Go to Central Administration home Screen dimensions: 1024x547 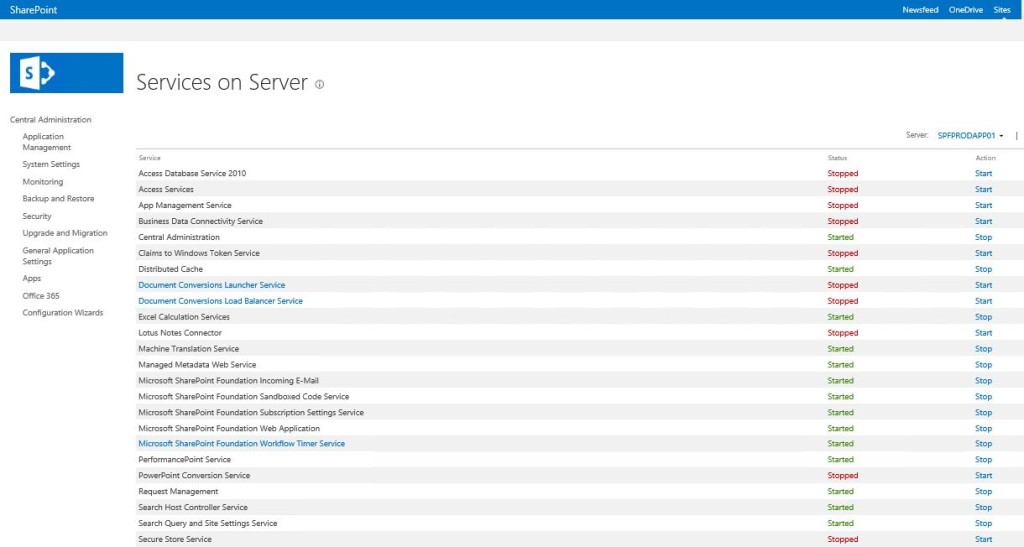(50, 119)
